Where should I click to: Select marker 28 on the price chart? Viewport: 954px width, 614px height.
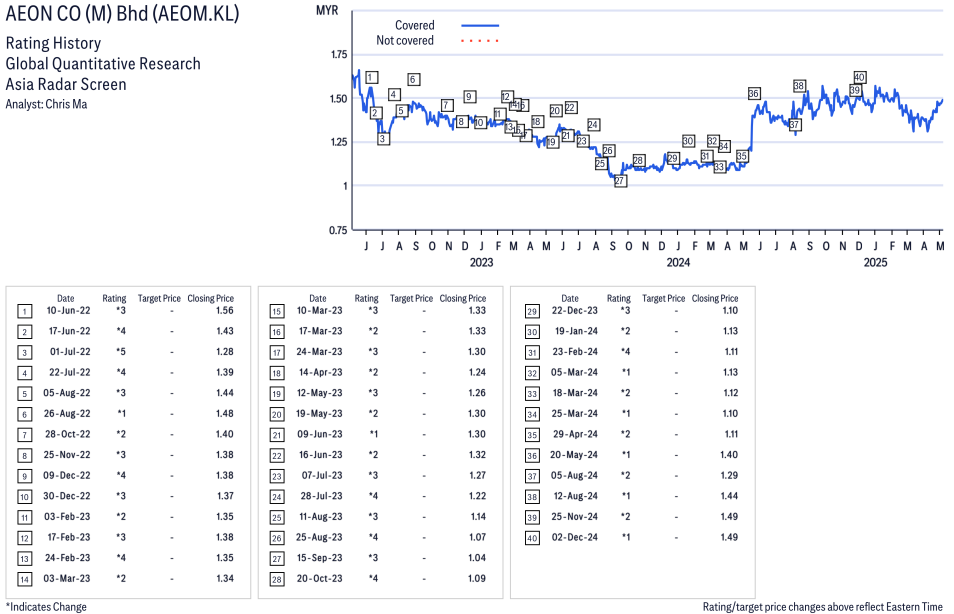[638, 161]
